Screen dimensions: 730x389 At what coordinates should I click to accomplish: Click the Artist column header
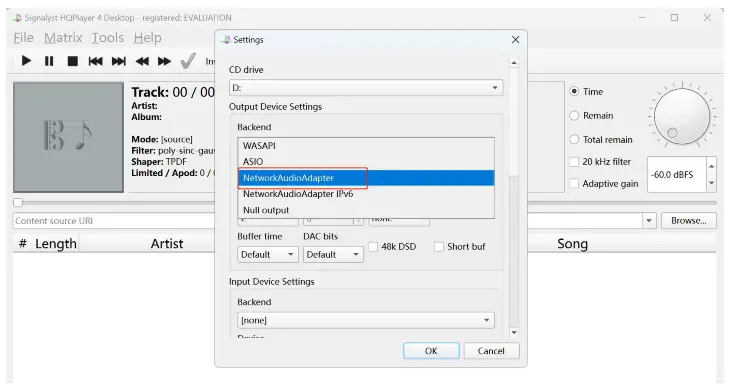coord(167,244)
